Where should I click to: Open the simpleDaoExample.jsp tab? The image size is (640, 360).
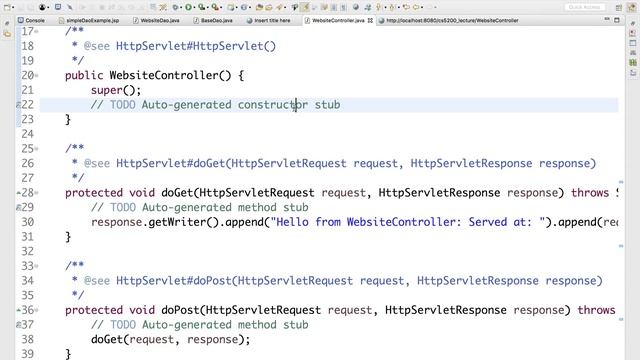click(x=89, y=20)
